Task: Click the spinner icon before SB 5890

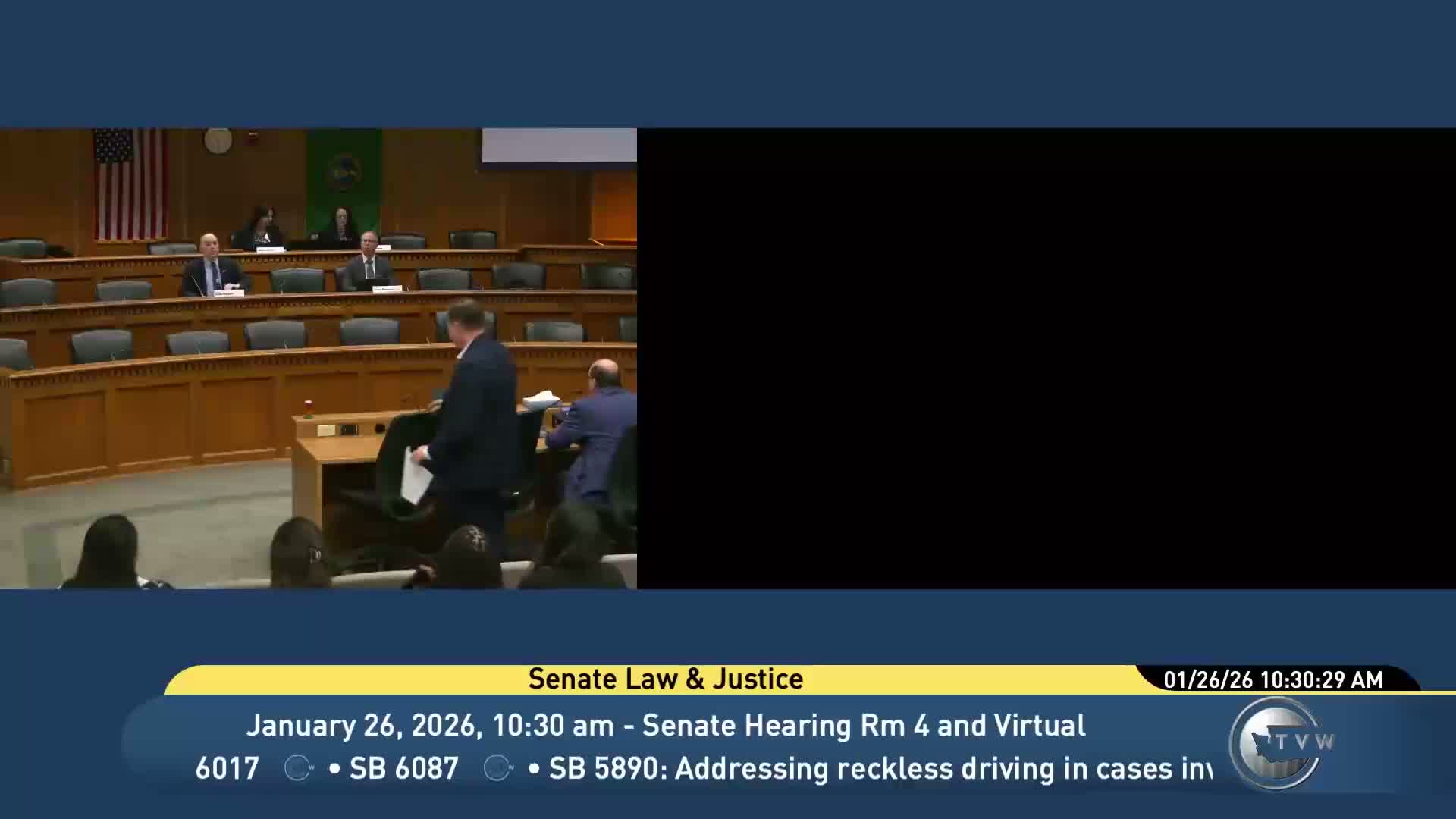Action: pos(498,768)
